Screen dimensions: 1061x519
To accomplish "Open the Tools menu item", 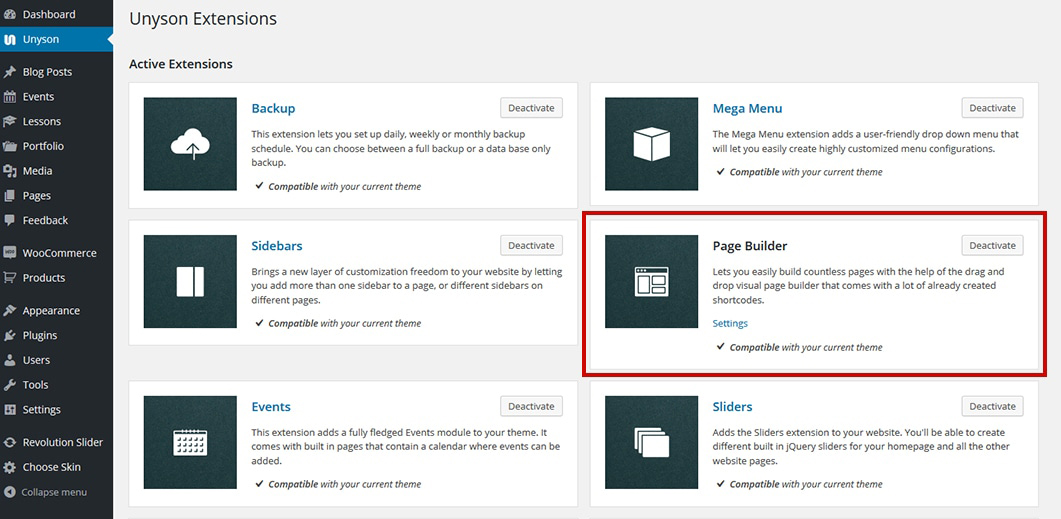I will (56, 384).
